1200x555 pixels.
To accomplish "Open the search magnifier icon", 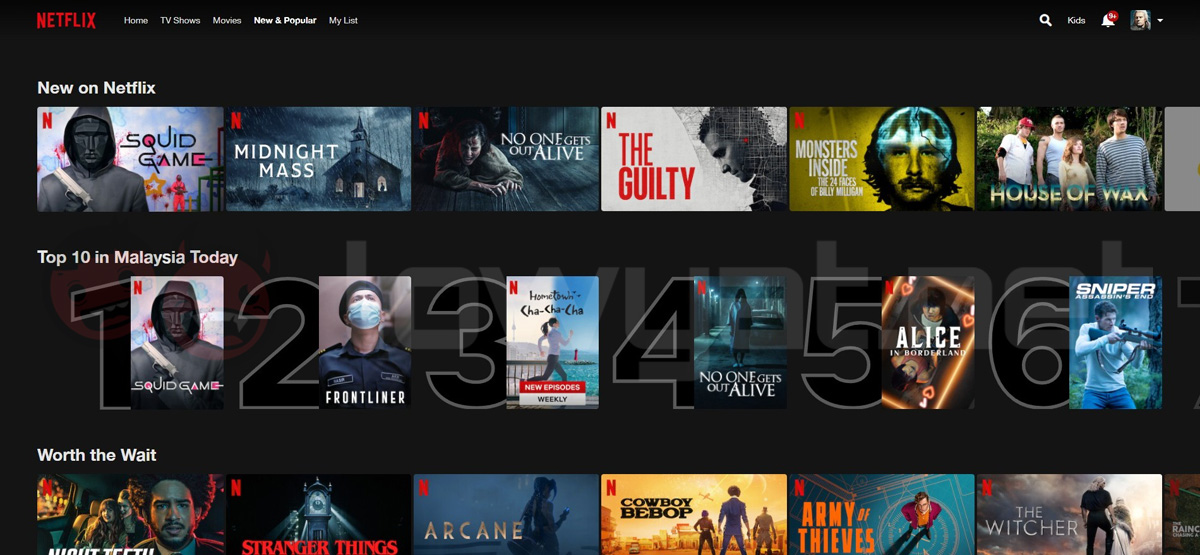I will (1045, 20).
